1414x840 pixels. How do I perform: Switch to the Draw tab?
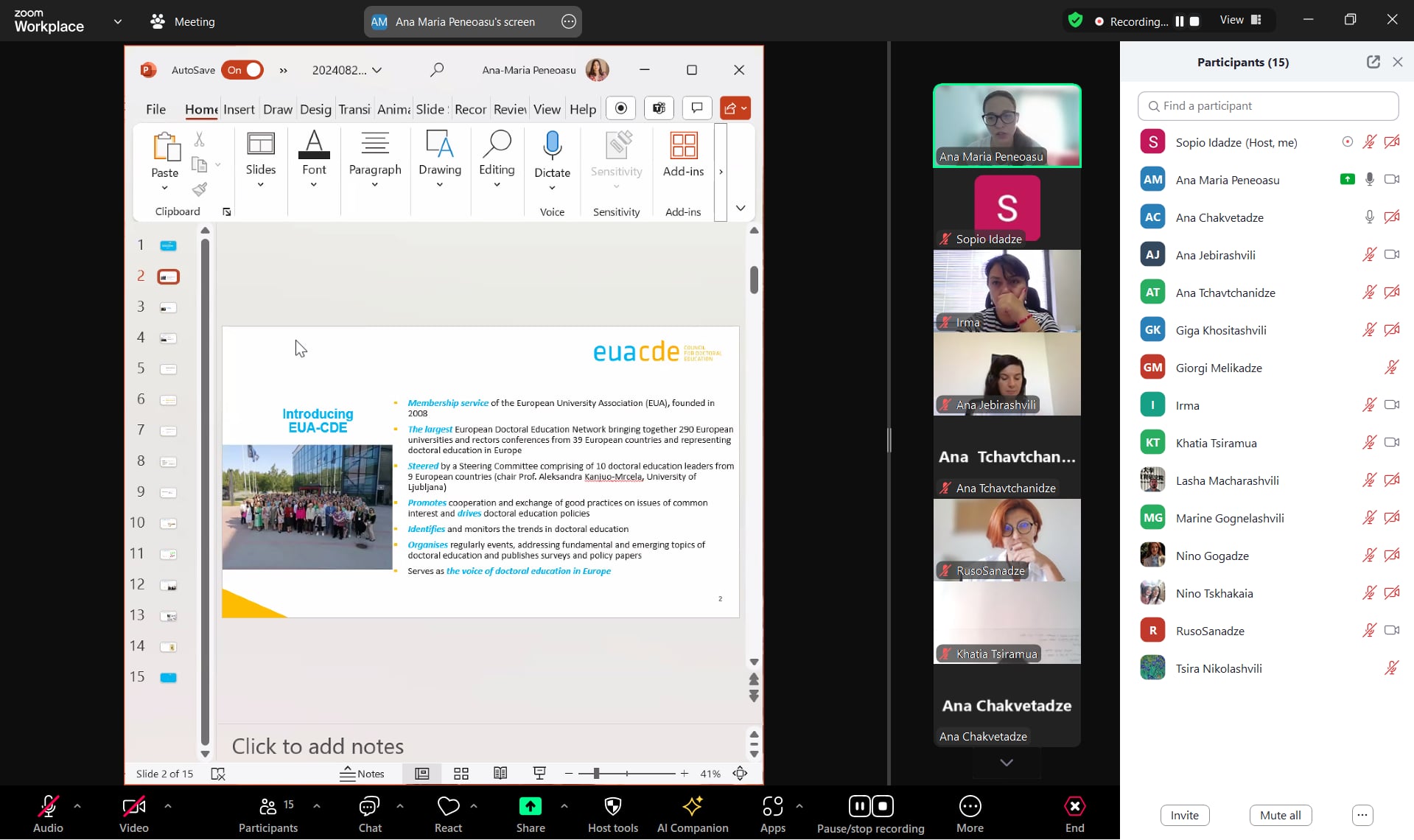coord(278,109)
